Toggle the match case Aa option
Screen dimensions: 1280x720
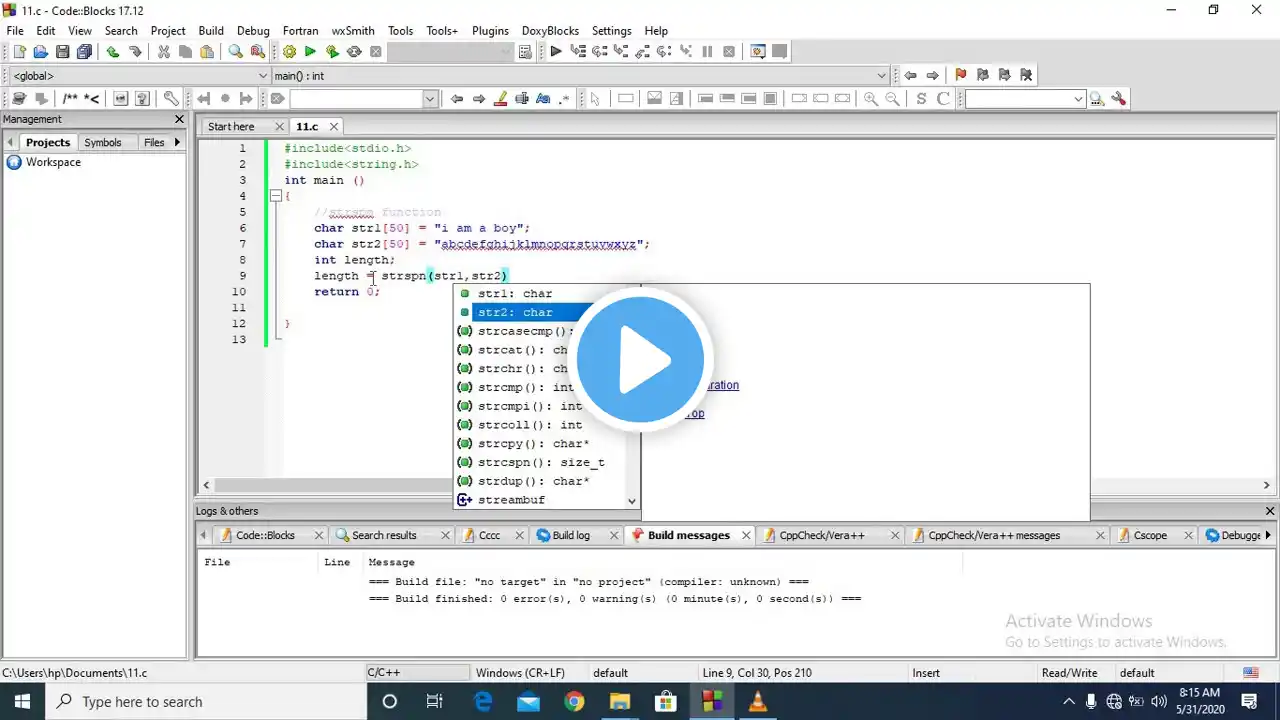coord(543,99)
